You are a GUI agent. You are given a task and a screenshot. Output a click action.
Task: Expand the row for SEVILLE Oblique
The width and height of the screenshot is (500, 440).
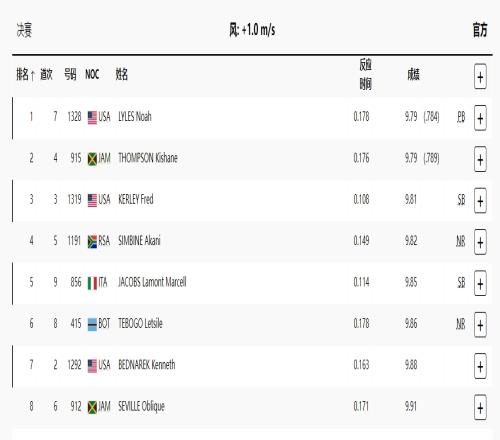point(480,408)
